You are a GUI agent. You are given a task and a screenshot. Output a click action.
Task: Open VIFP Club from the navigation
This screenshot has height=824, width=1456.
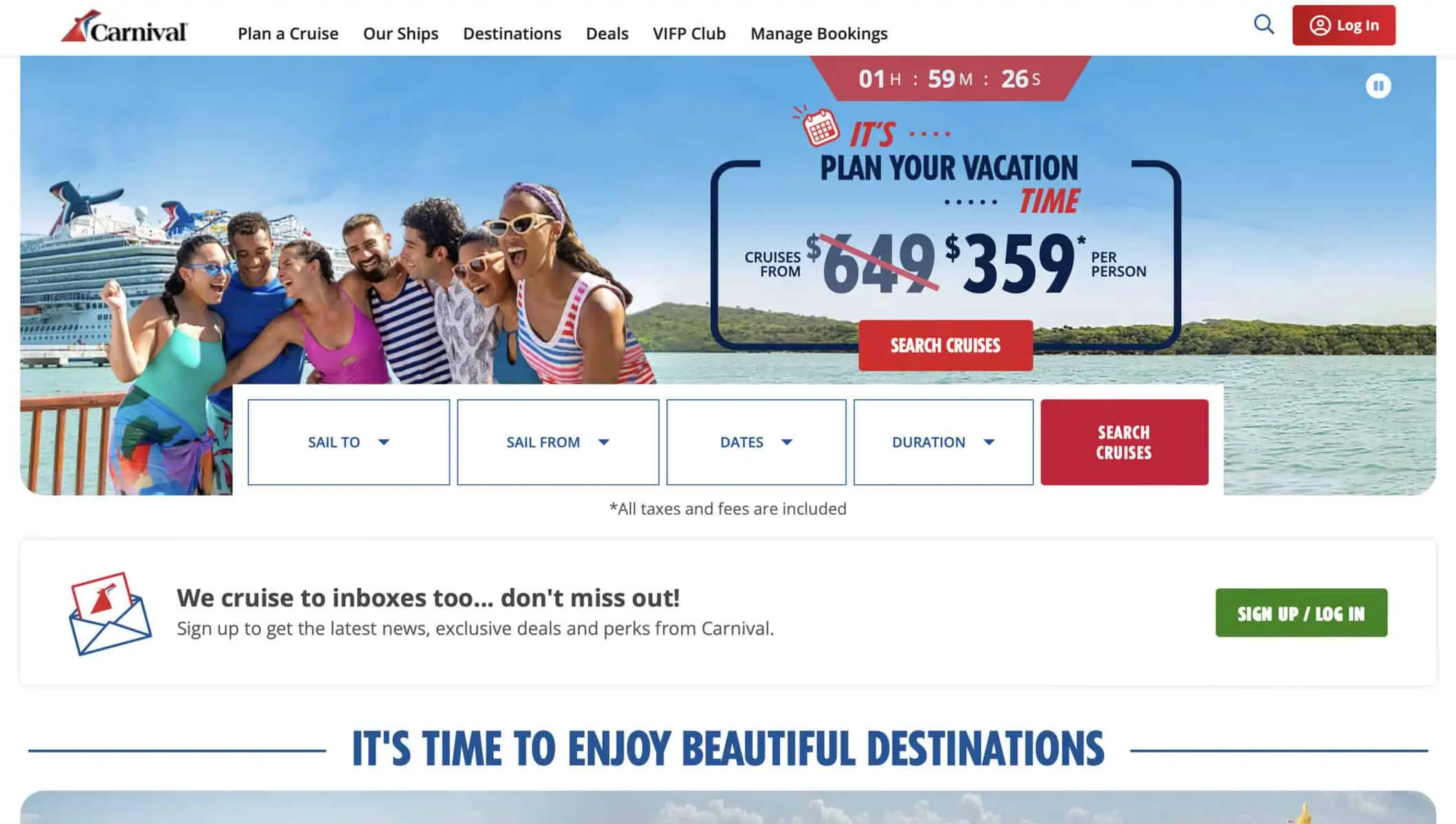point(689,34)
